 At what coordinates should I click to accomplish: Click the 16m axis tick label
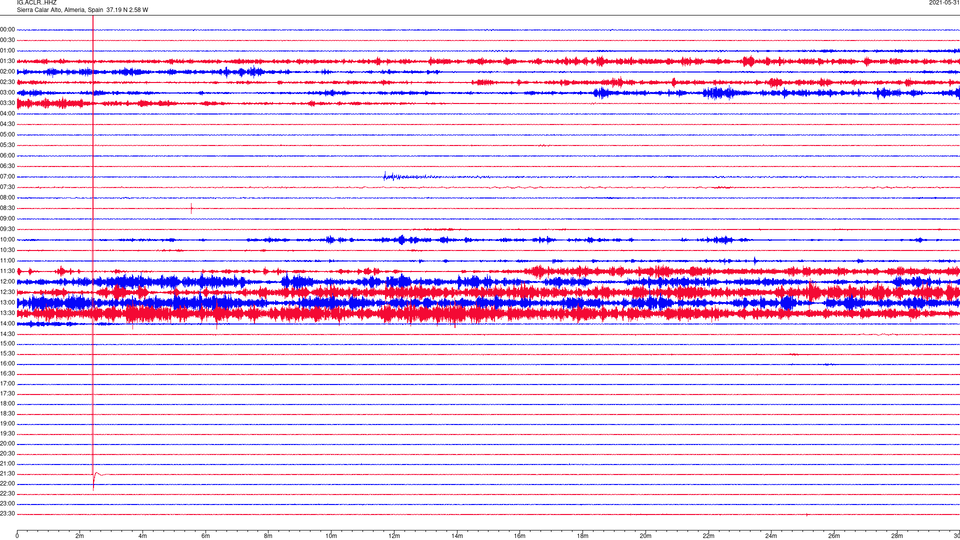(x=520, y=536)
